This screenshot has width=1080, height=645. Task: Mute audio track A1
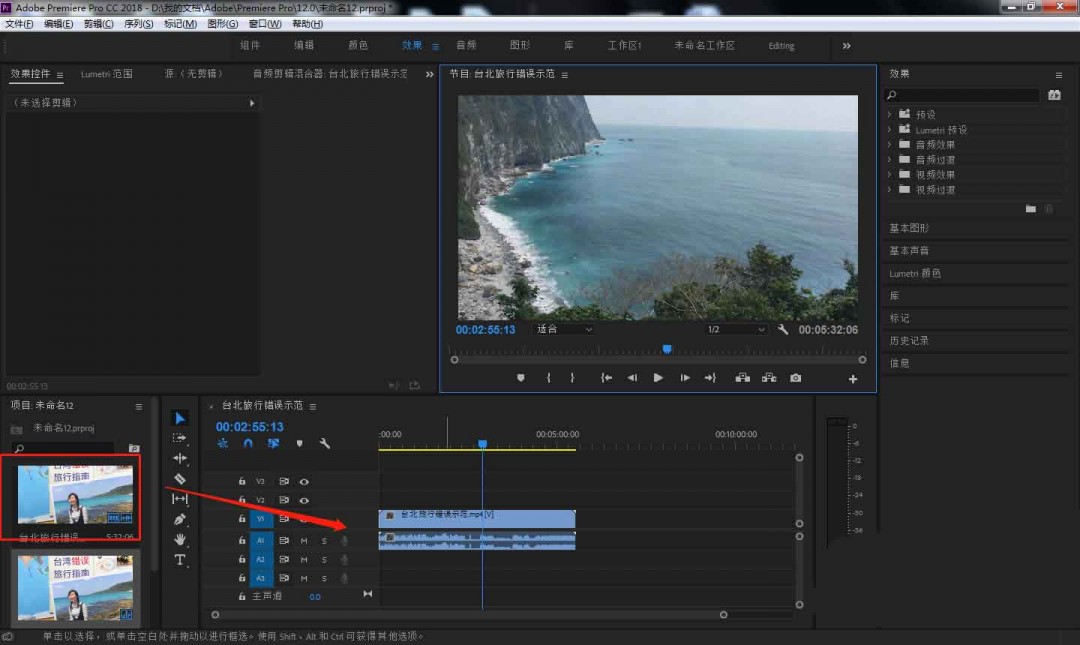click(304, 541)
